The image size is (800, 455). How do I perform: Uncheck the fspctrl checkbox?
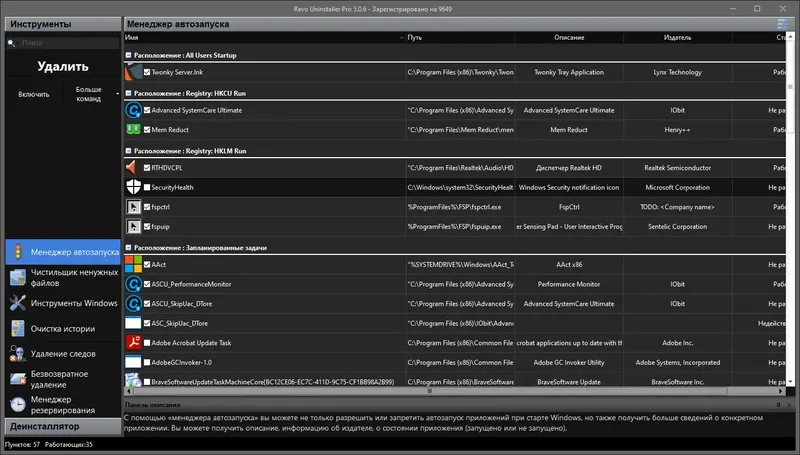pos(147,207)
